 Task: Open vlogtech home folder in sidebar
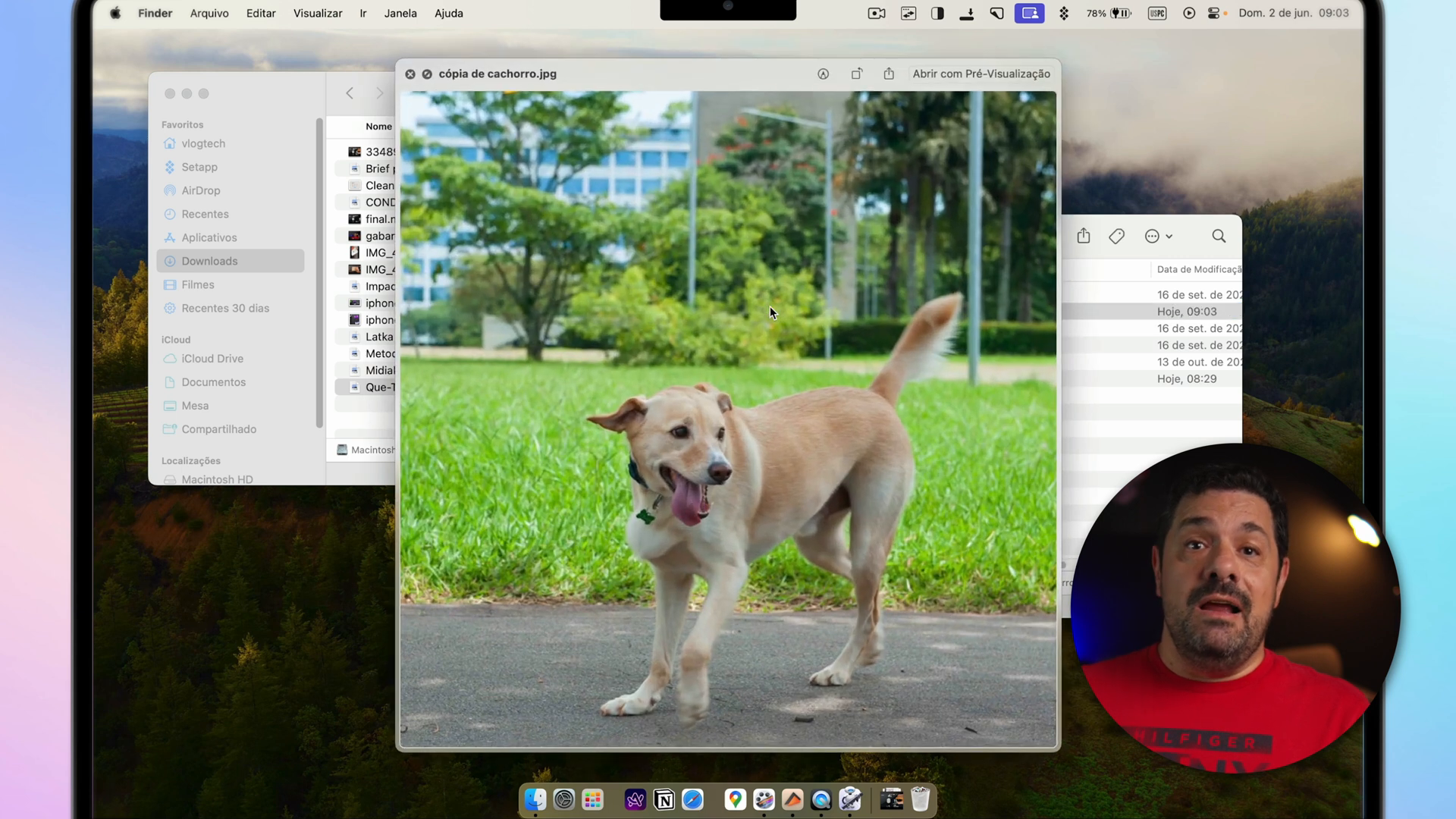coord(203,143)
